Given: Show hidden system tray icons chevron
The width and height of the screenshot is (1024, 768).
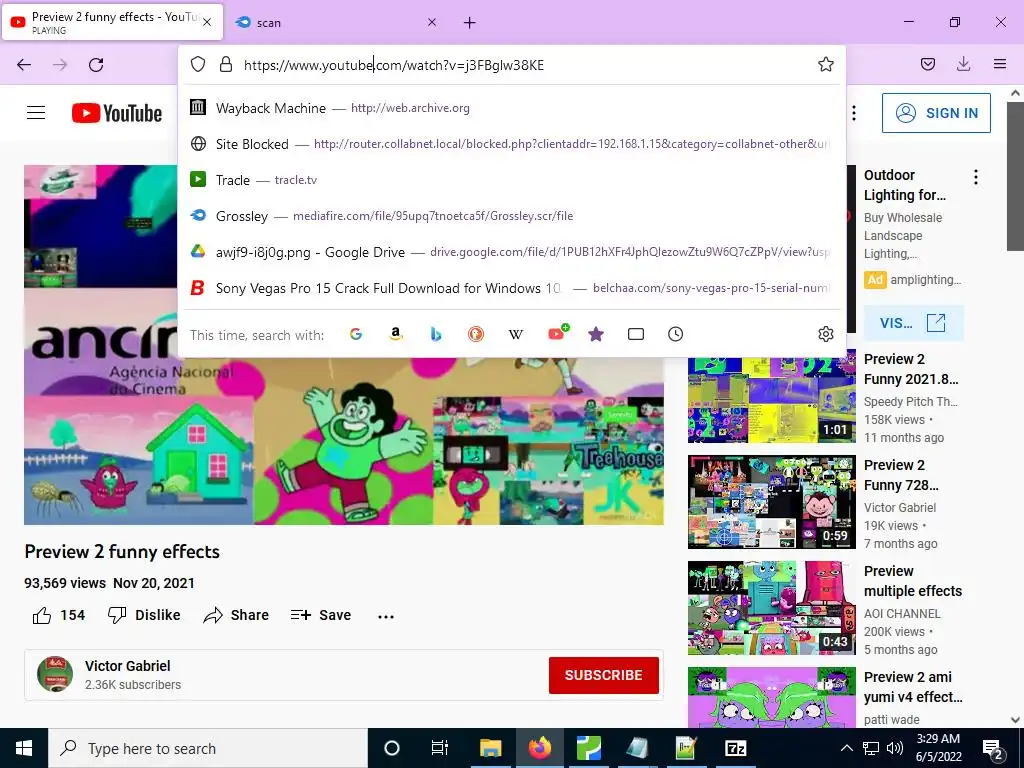Looking at the screenshot, I should pyautogui.click(x=846, y=748).
